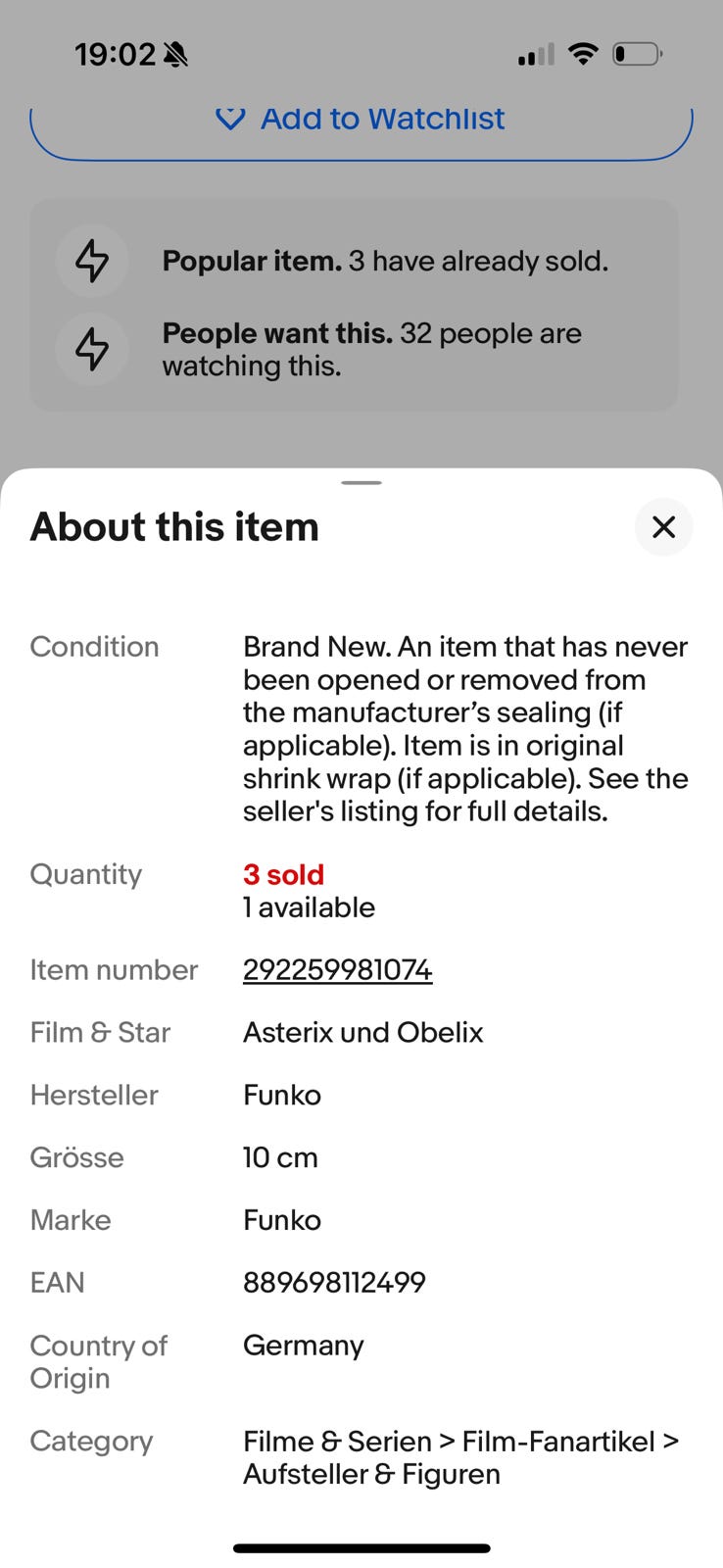
Task: Tap the red 3 sold text
Action: click(283, 874)
